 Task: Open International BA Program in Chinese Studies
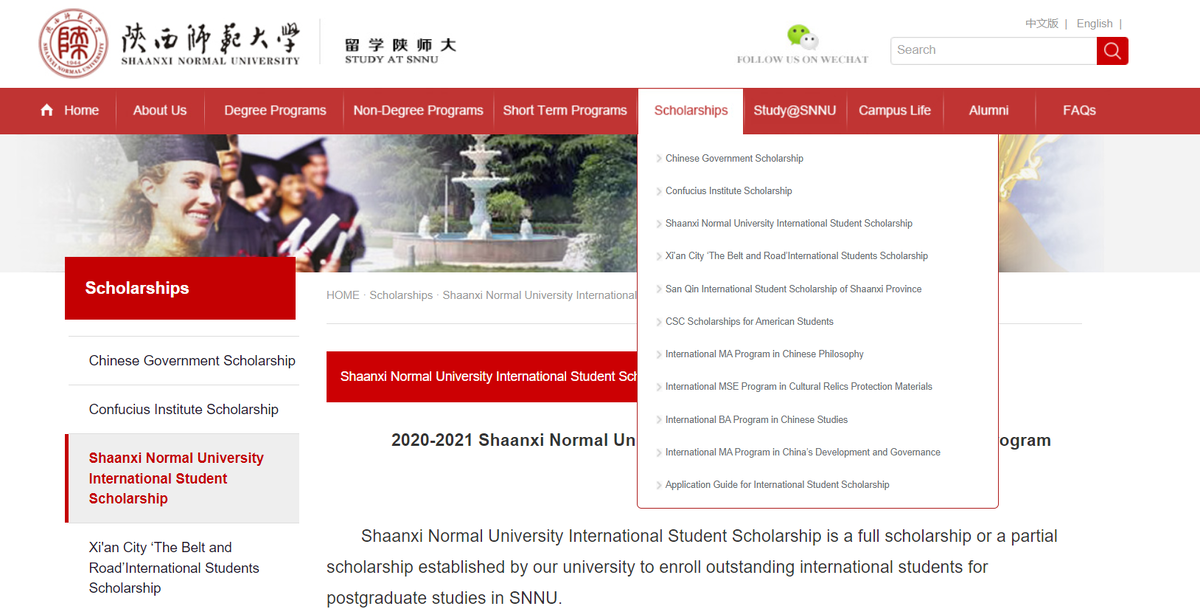pos(756,419)
